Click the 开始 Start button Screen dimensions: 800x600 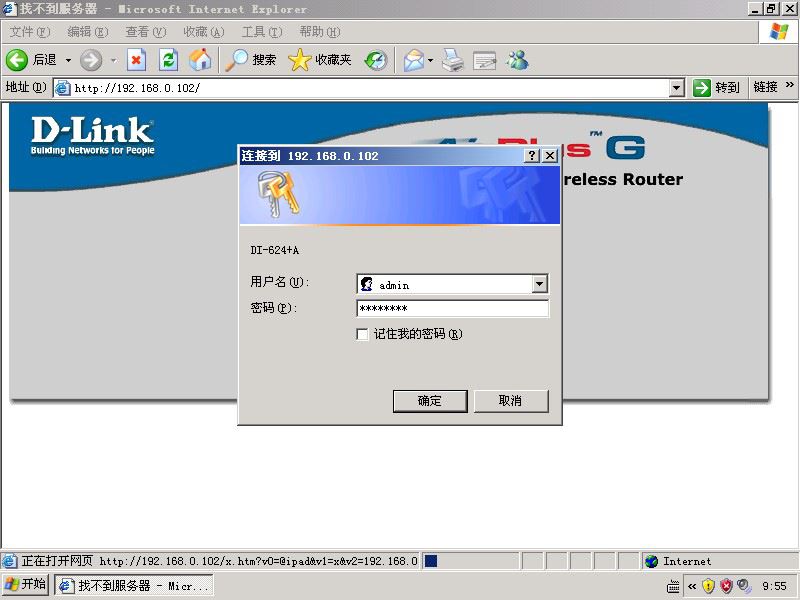[25, 585]
